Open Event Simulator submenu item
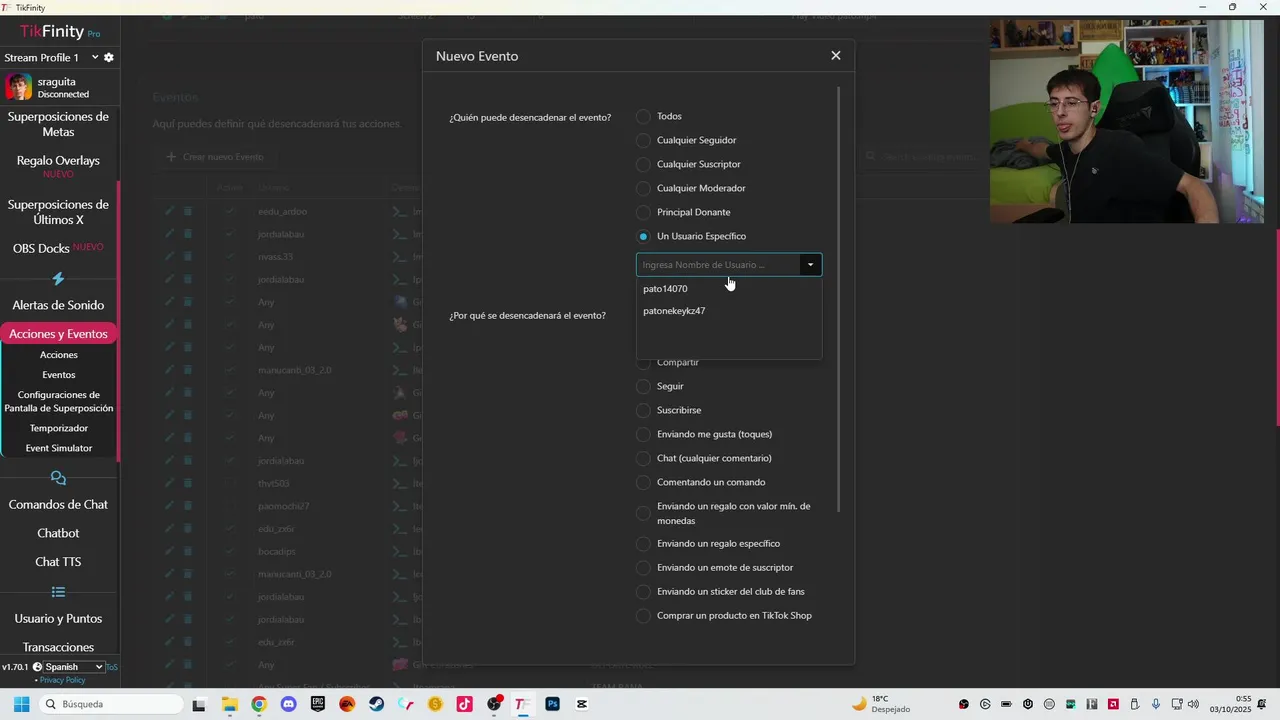 [x=58, y=448]
